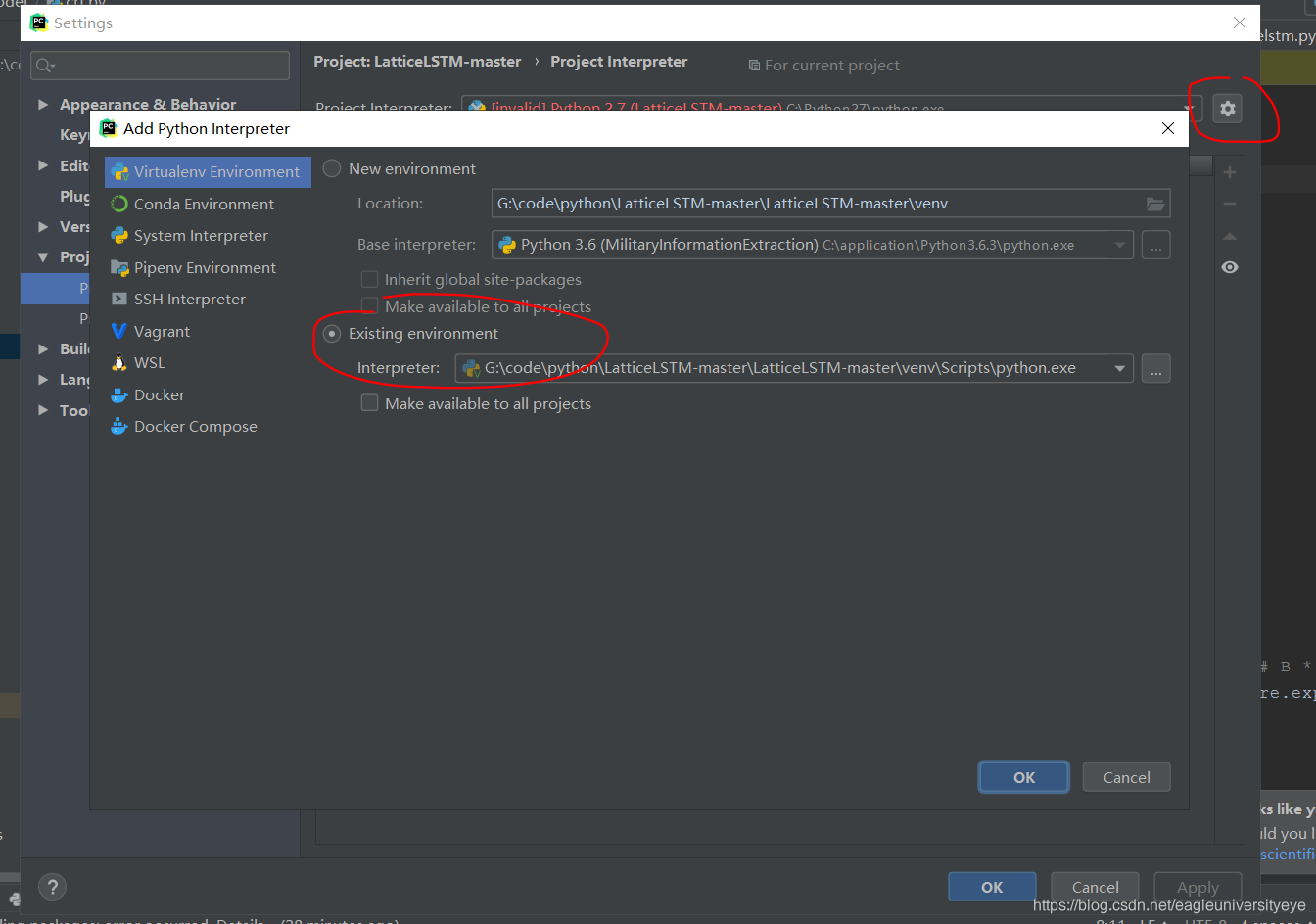Click the WSL penguin icon
Viewport: 1316px width, 924px height.
119,363
